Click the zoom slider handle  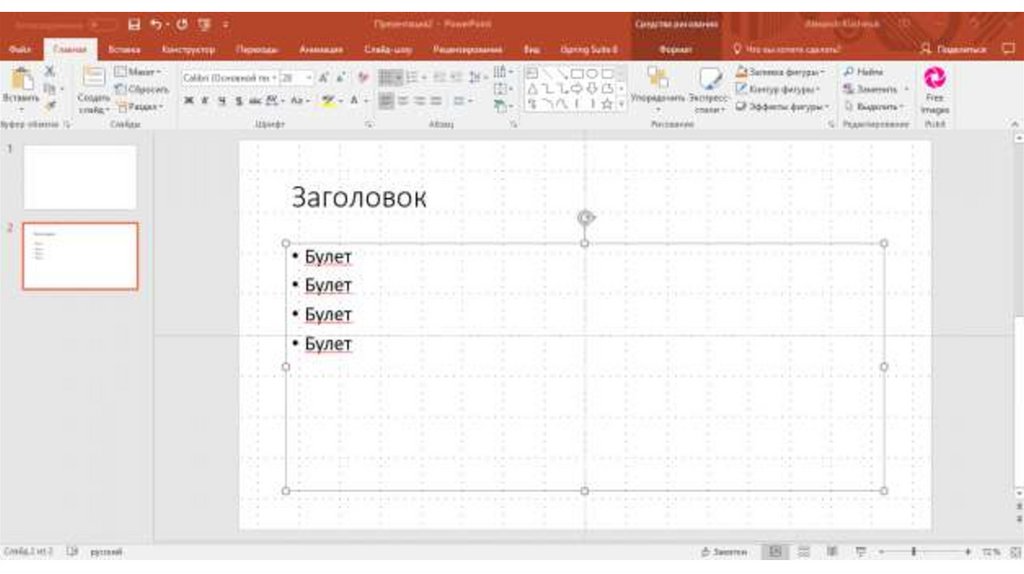913,552
